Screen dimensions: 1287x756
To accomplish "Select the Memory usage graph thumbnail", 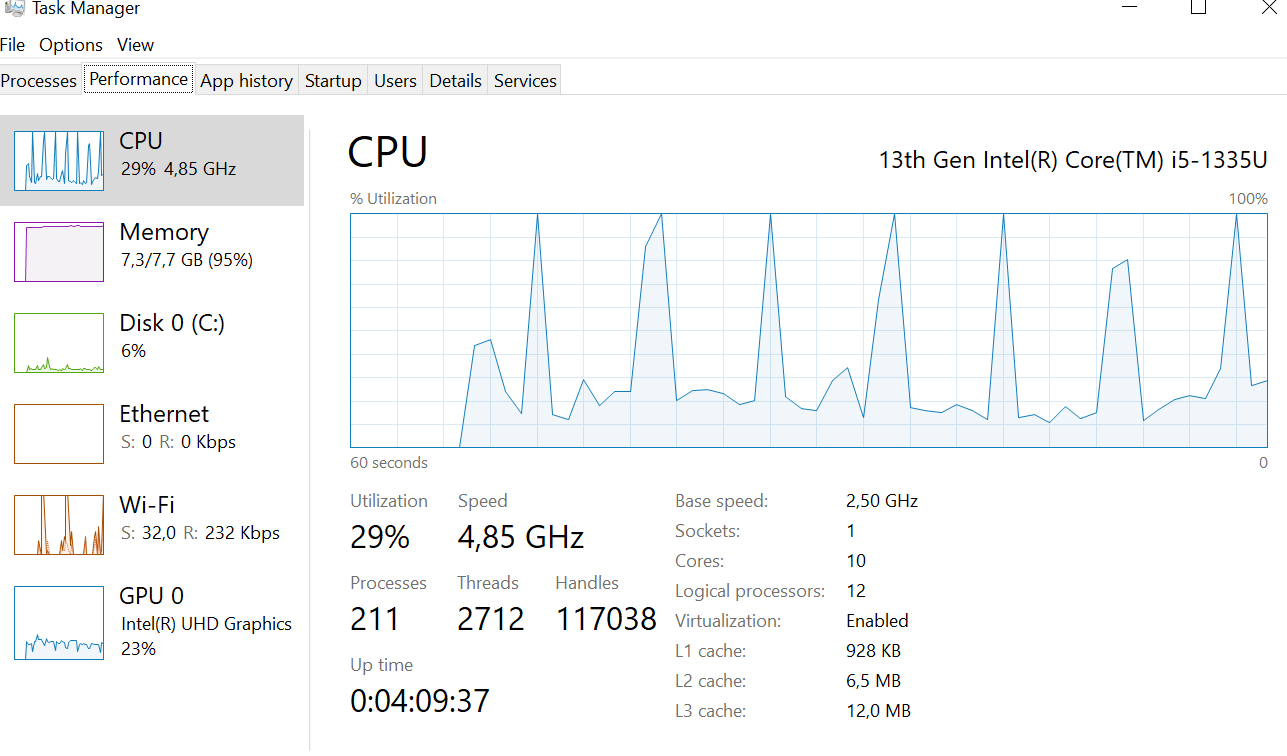I will click(59, 252).
